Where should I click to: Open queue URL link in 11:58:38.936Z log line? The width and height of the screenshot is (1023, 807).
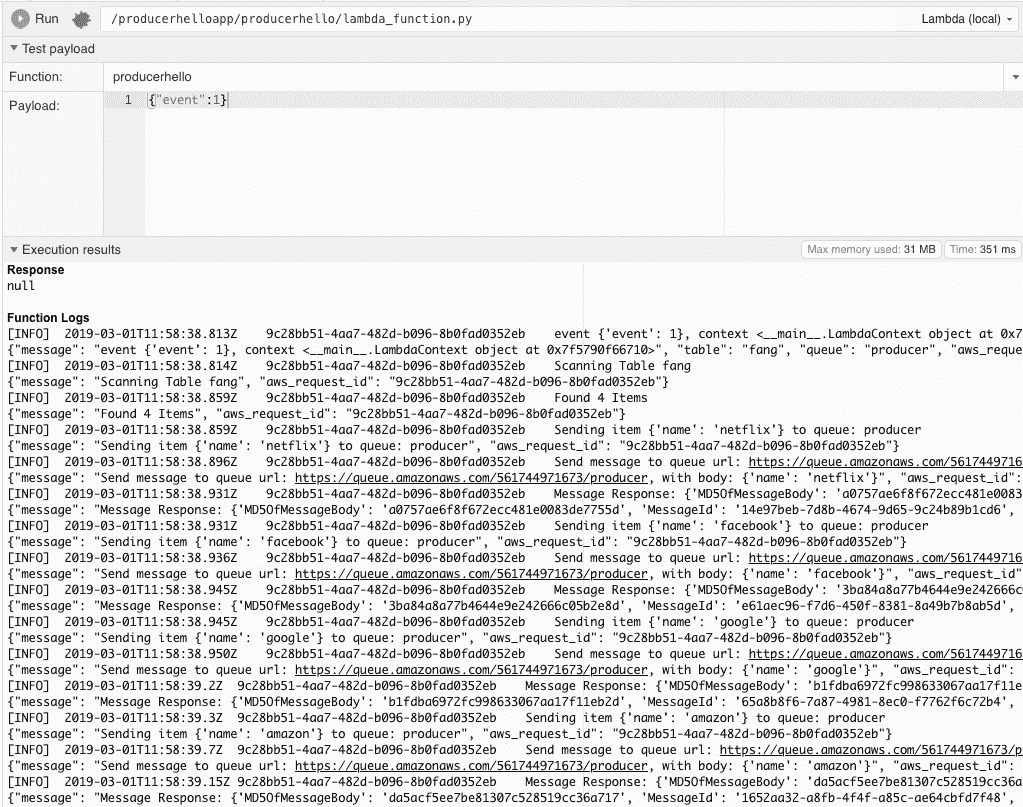tap(885, 558)
